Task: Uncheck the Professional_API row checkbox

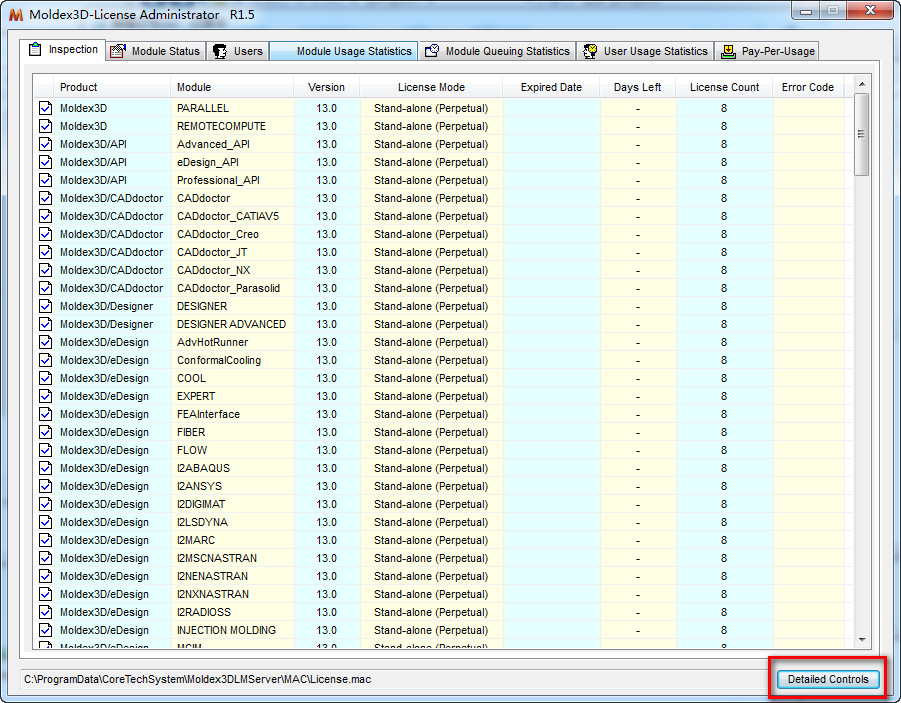Action: point(45,180)
